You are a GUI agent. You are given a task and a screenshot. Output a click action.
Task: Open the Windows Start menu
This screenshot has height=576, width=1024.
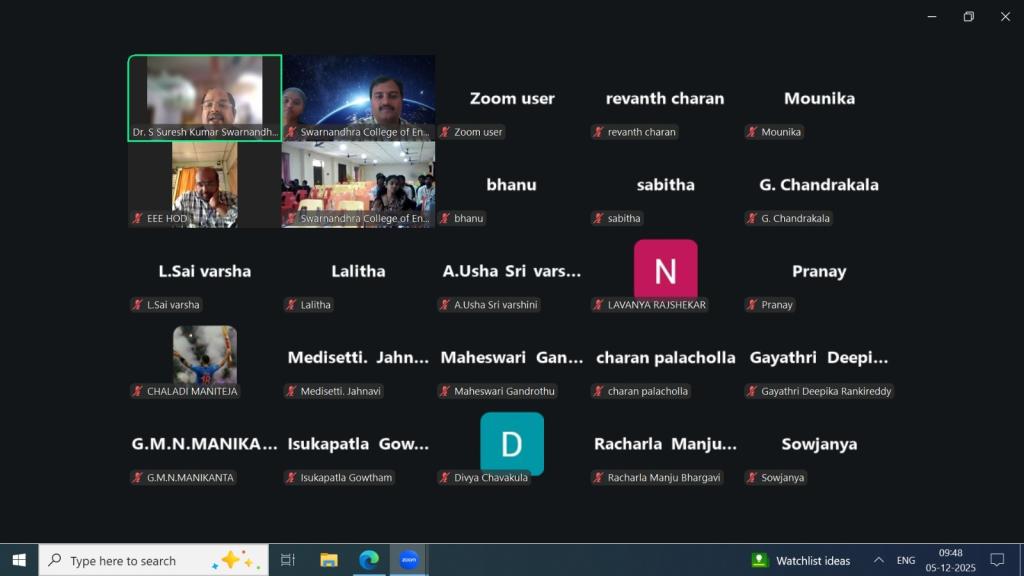tap(18, 560)
